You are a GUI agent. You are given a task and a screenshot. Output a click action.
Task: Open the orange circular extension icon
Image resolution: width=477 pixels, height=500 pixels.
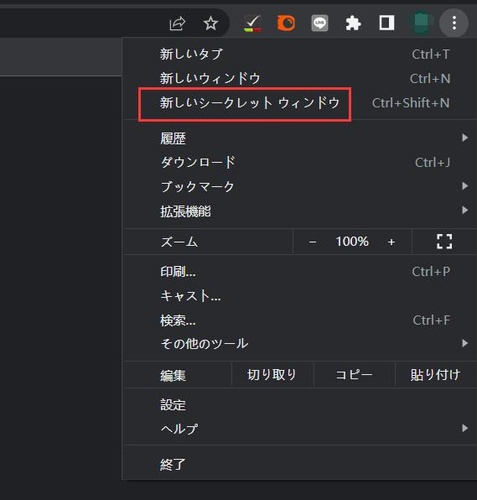pos(286,23)
